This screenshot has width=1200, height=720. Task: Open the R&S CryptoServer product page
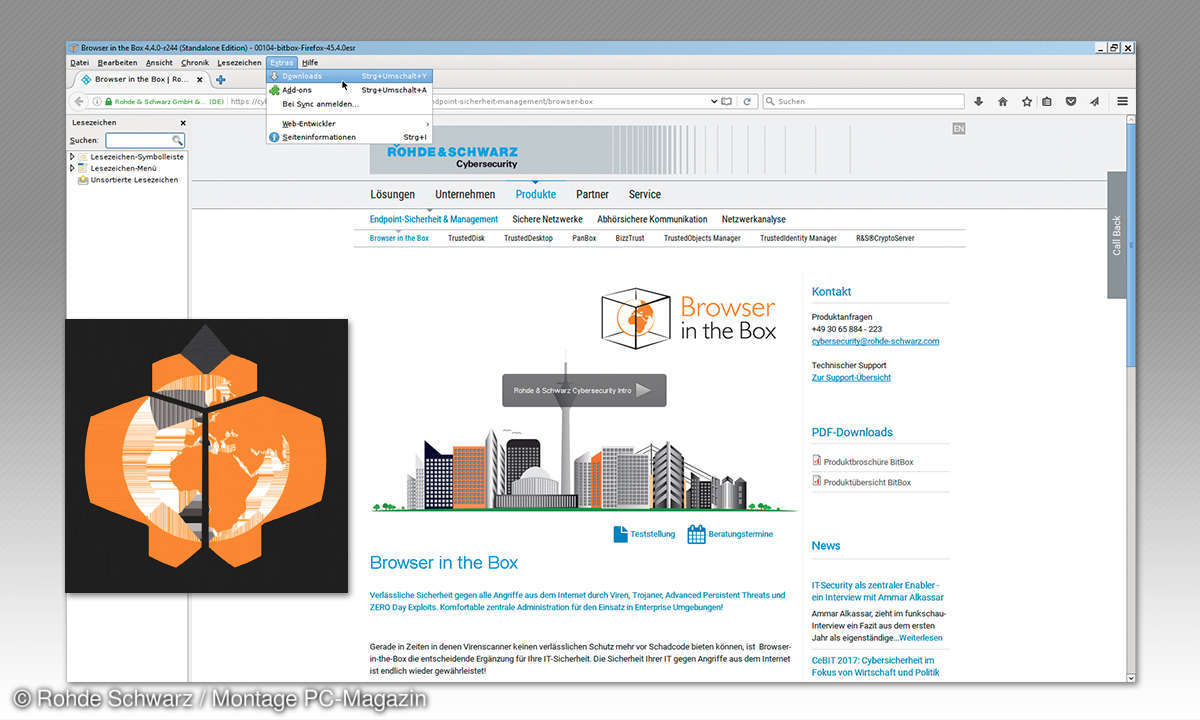click(x=885, y=238)
